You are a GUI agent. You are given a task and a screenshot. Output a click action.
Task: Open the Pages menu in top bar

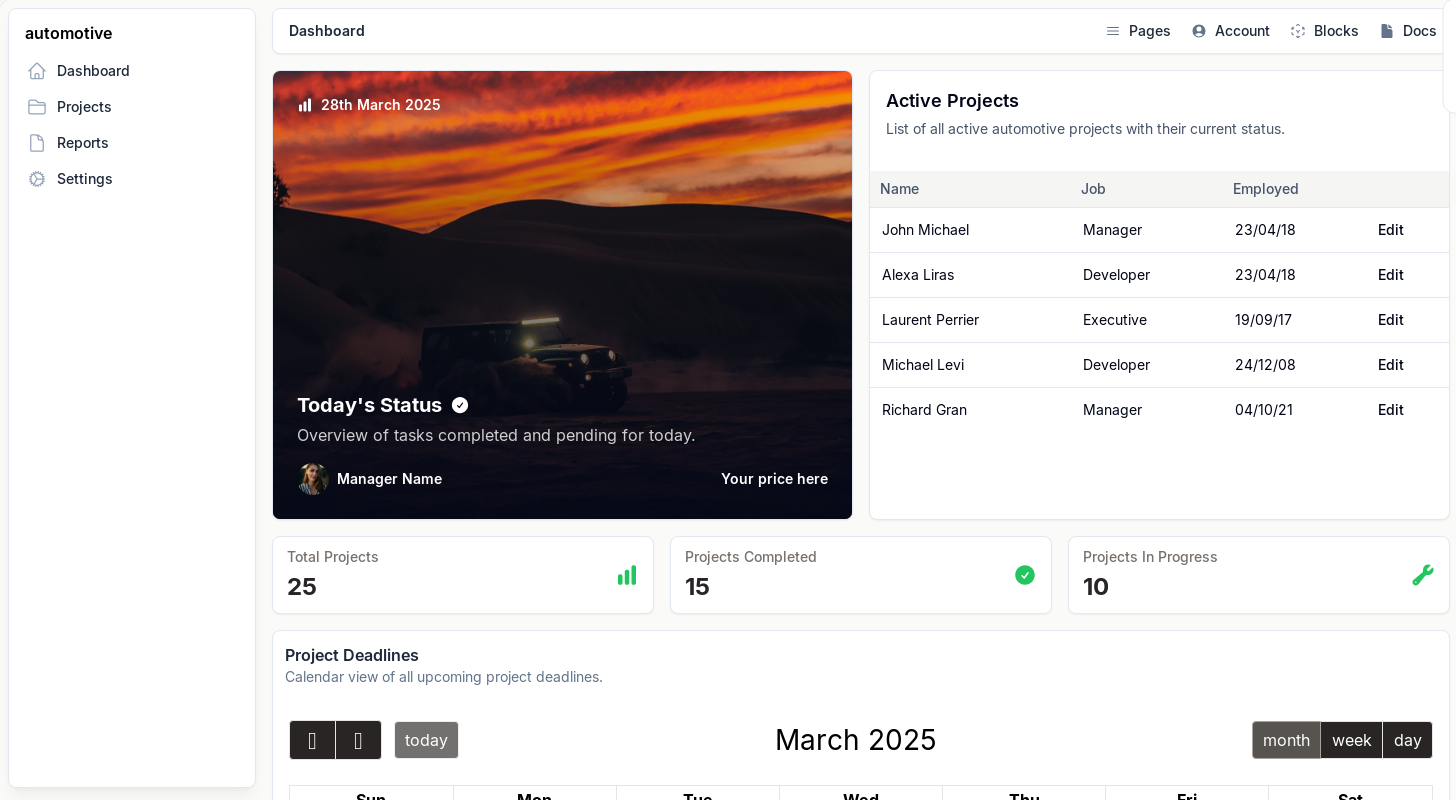pyautogui.click(x=1138, y=31)
